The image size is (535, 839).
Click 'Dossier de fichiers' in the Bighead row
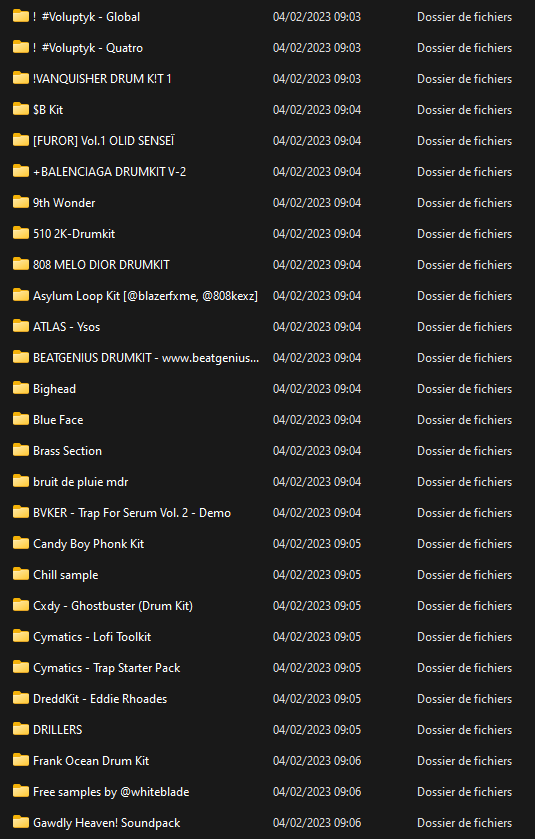tap(464, 389)
